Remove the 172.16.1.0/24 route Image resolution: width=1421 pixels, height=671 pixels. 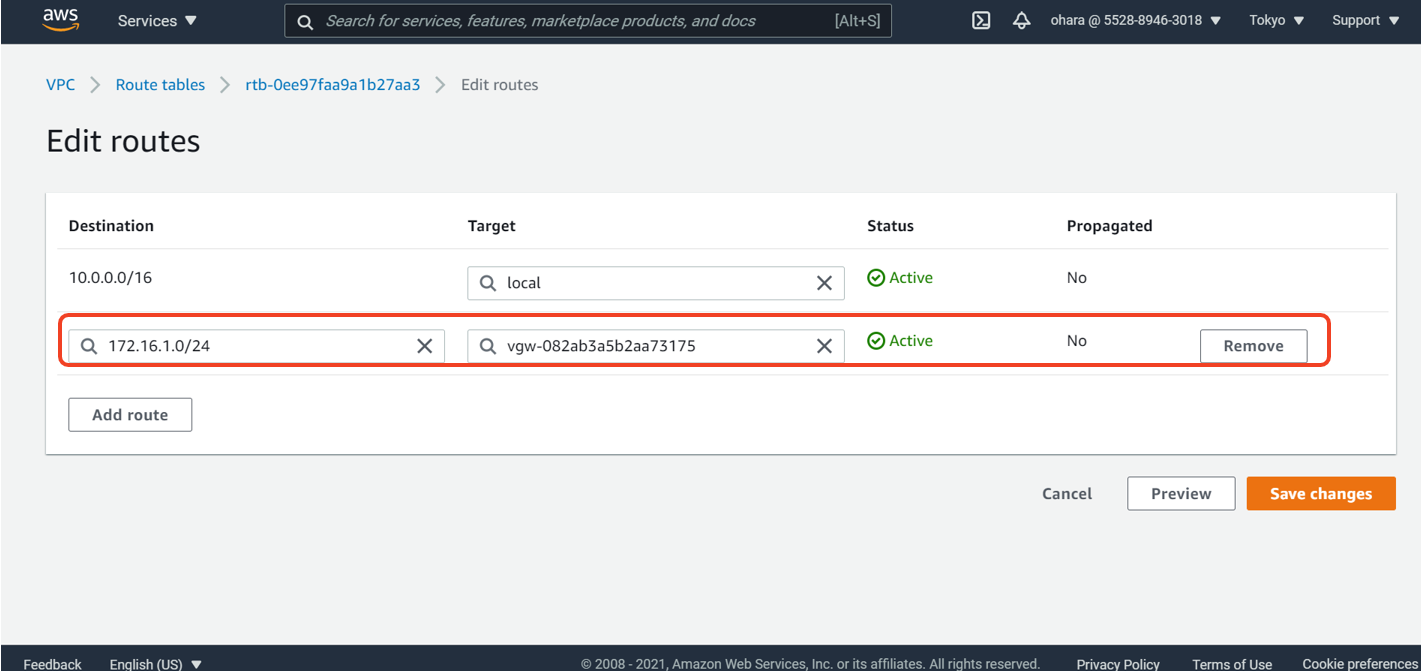click(x=1253, y=346)
